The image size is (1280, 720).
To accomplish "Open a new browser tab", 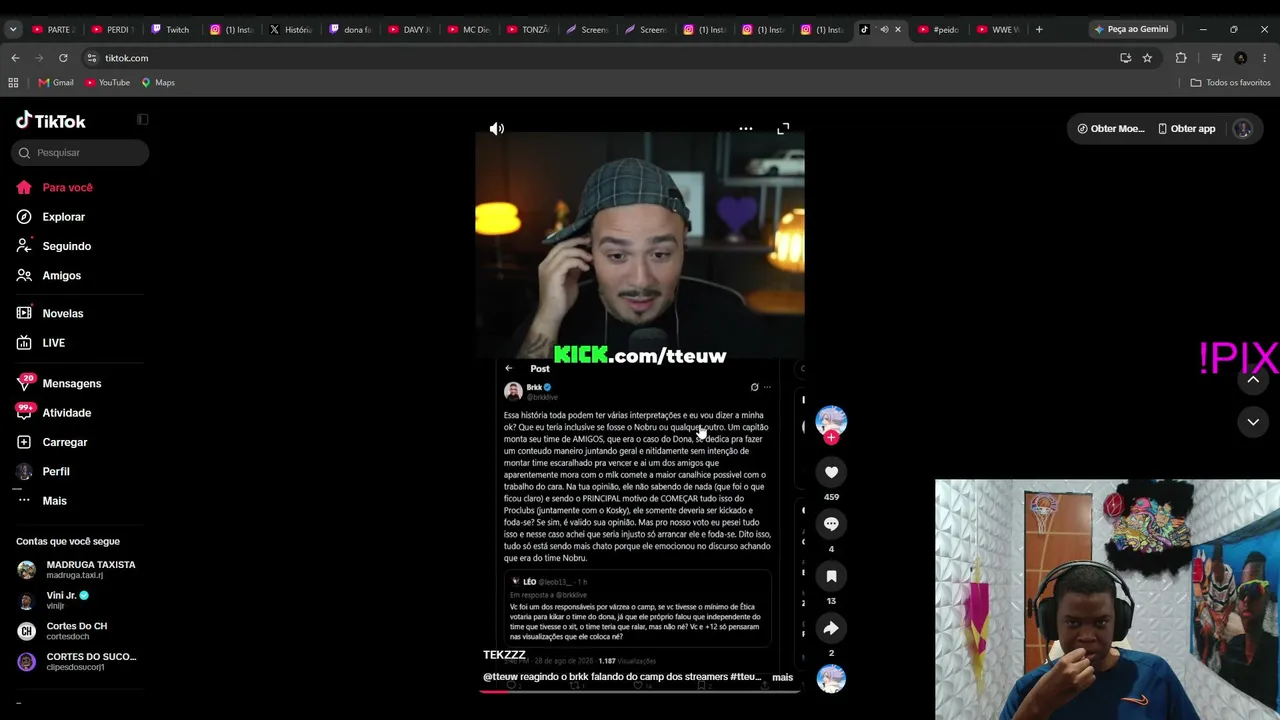I will 1039,30.
